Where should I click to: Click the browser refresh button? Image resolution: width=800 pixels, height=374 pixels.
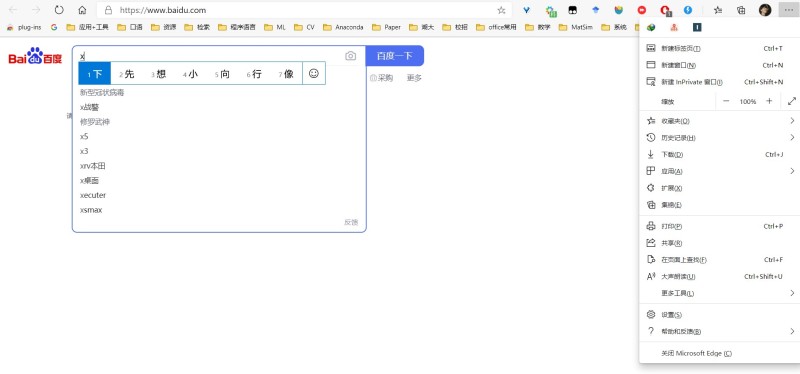coord(59,10)
